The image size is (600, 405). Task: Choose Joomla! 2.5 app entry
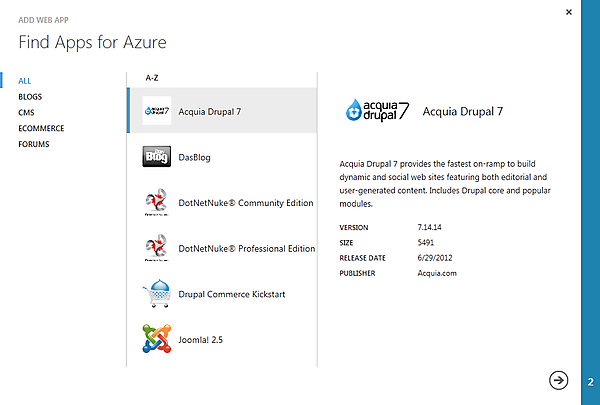coord(201,341)
